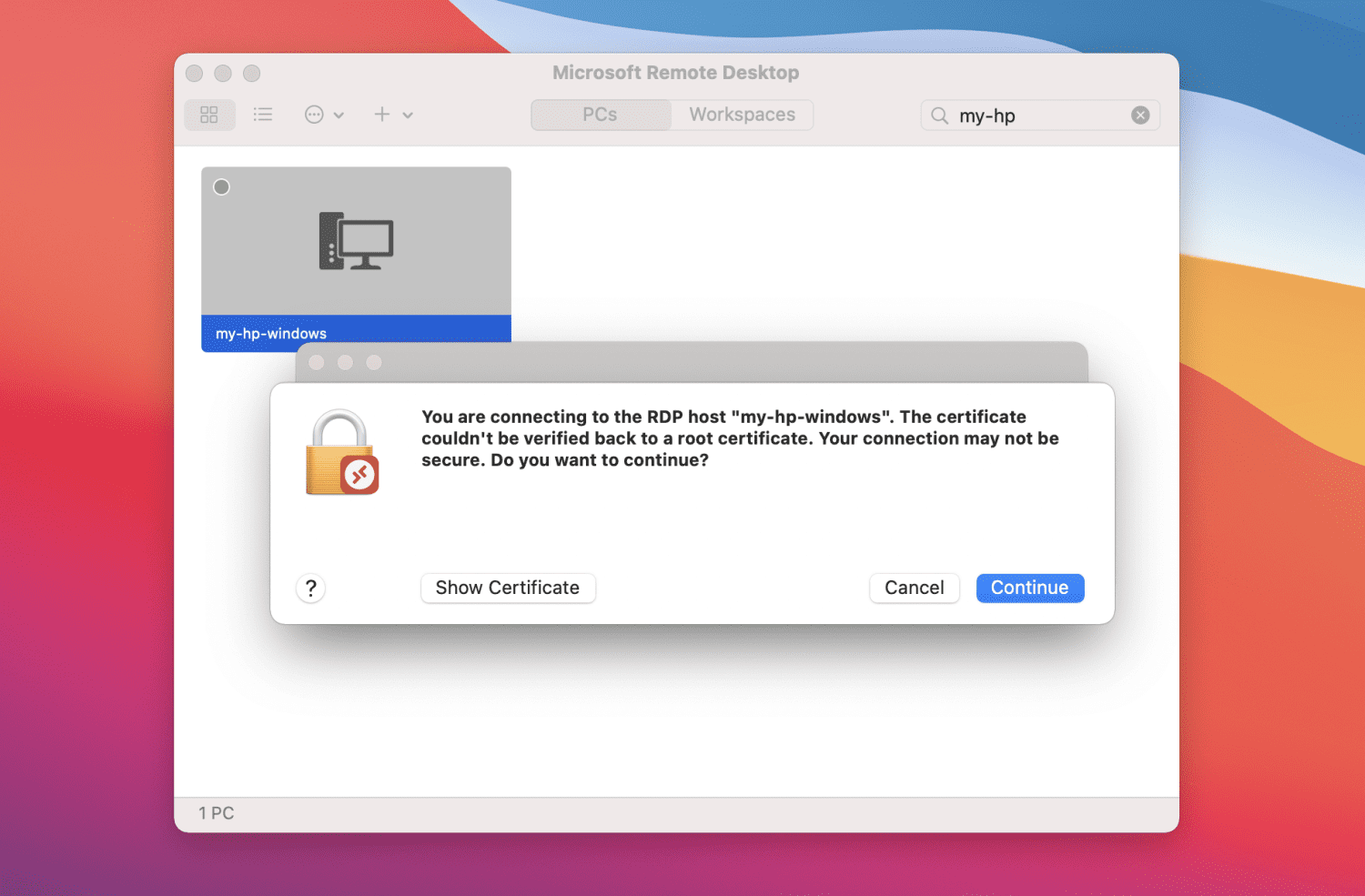Click the certificate warning message text
The width and height of the screenshot is (1365, 896).
740,438
